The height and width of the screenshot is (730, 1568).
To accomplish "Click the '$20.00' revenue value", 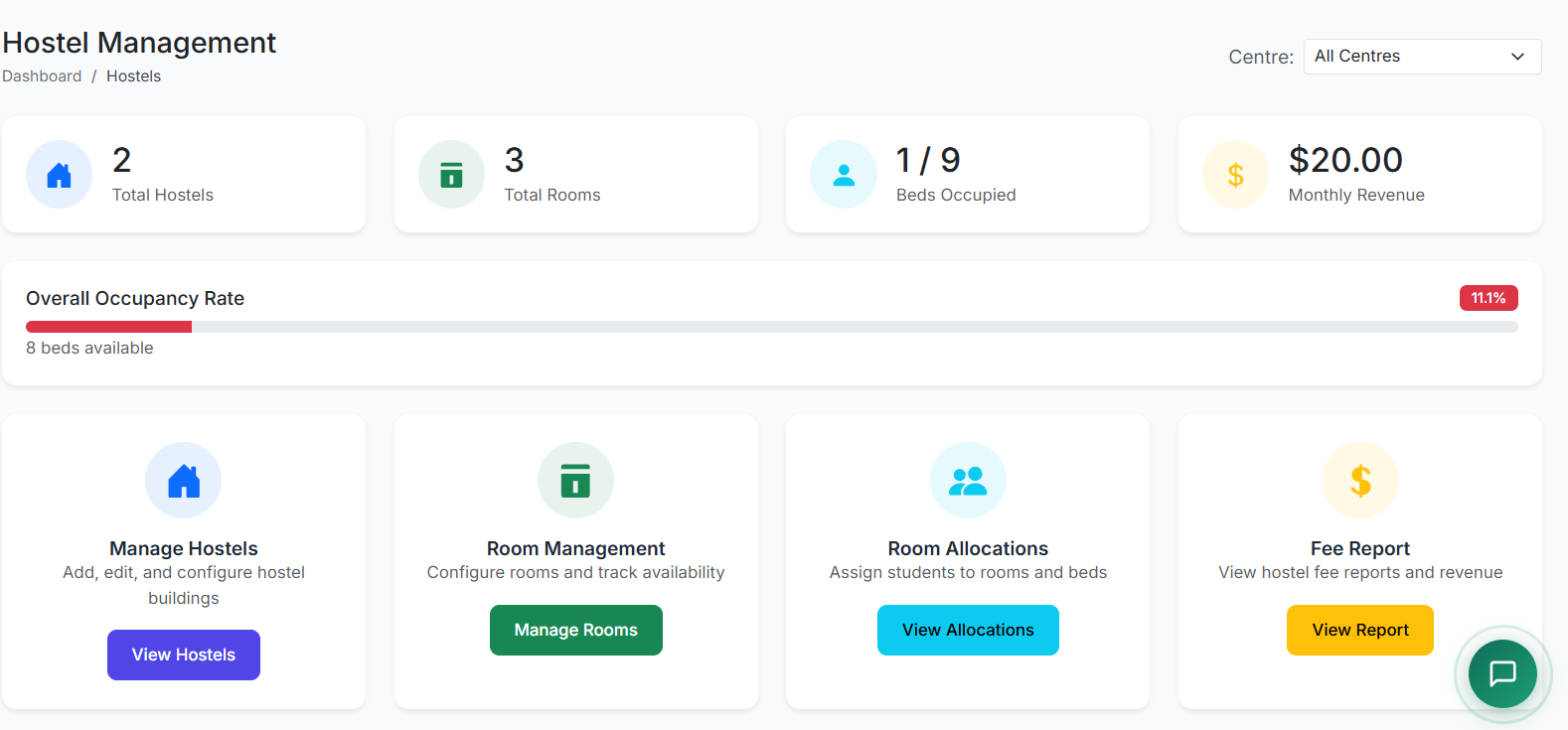I will click(1345, 160).
